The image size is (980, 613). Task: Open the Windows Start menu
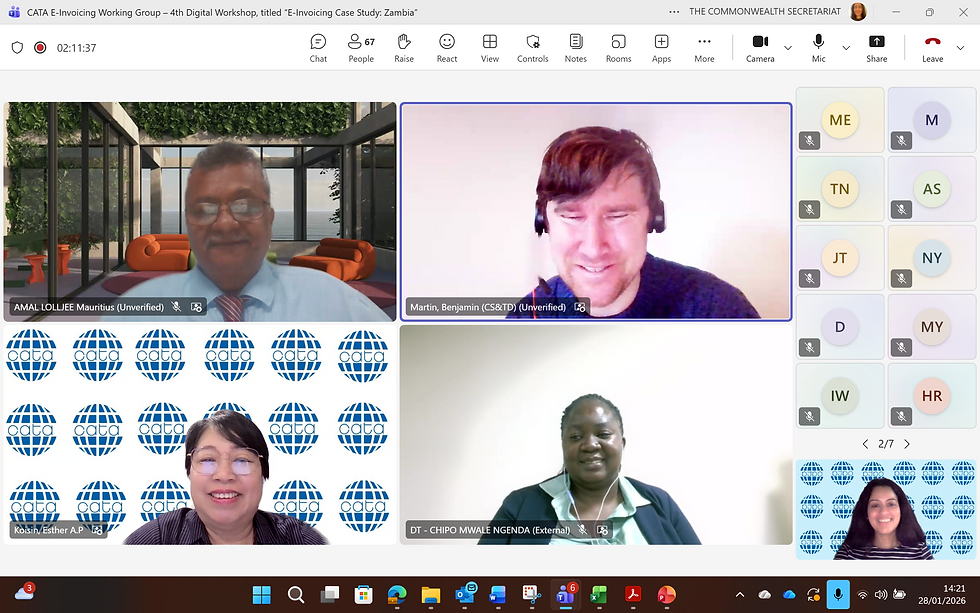coord(261,595)
